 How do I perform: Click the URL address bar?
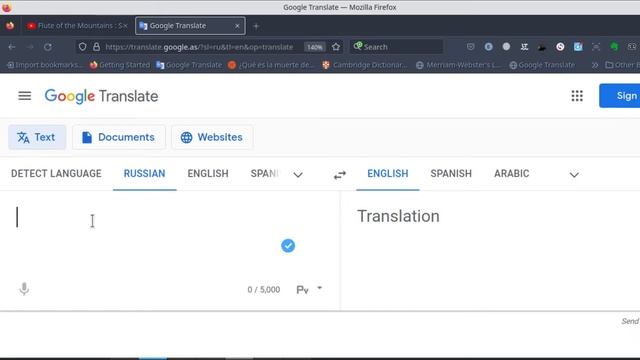(x=199, y=47)
